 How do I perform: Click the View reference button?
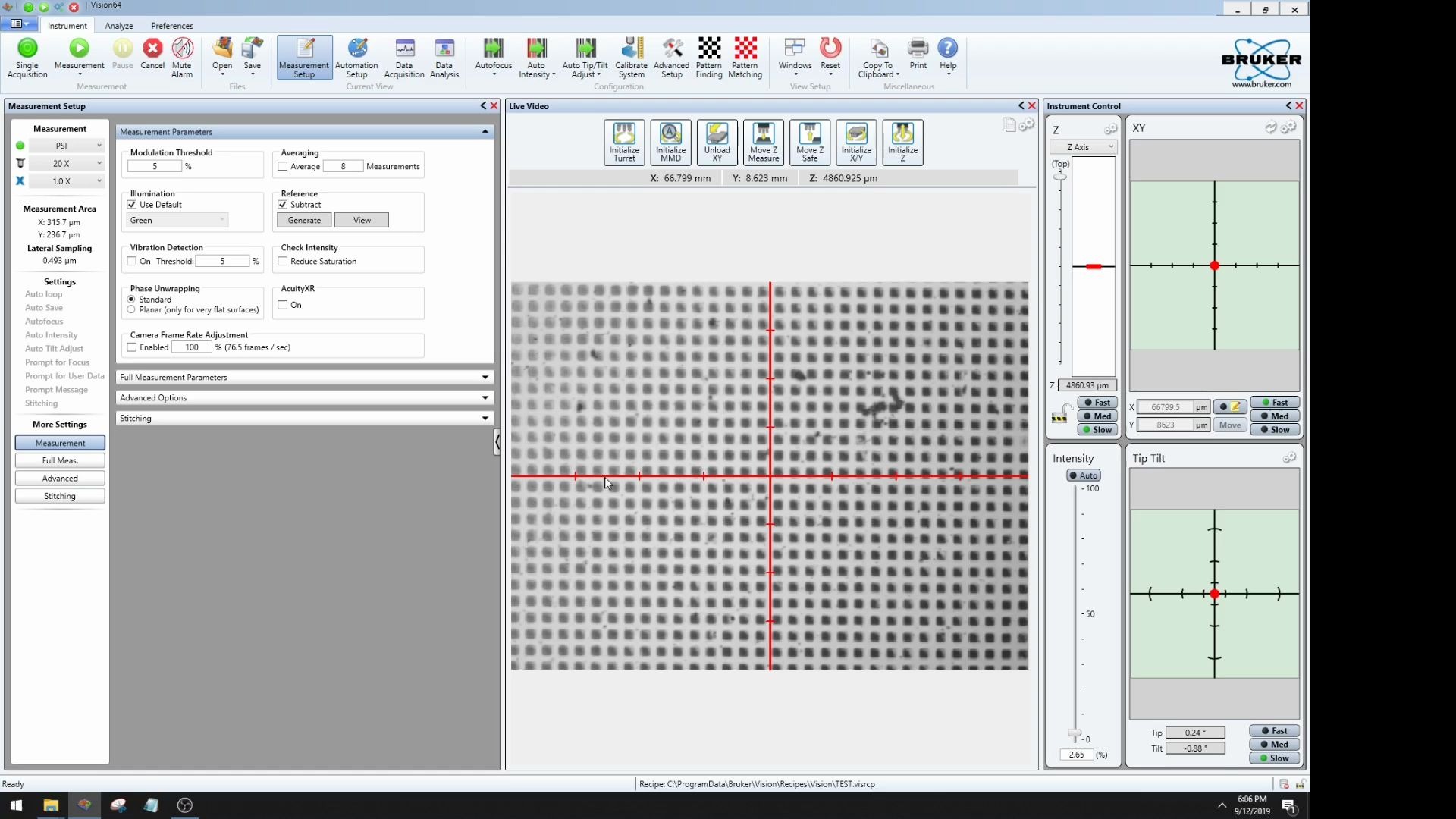362,219
